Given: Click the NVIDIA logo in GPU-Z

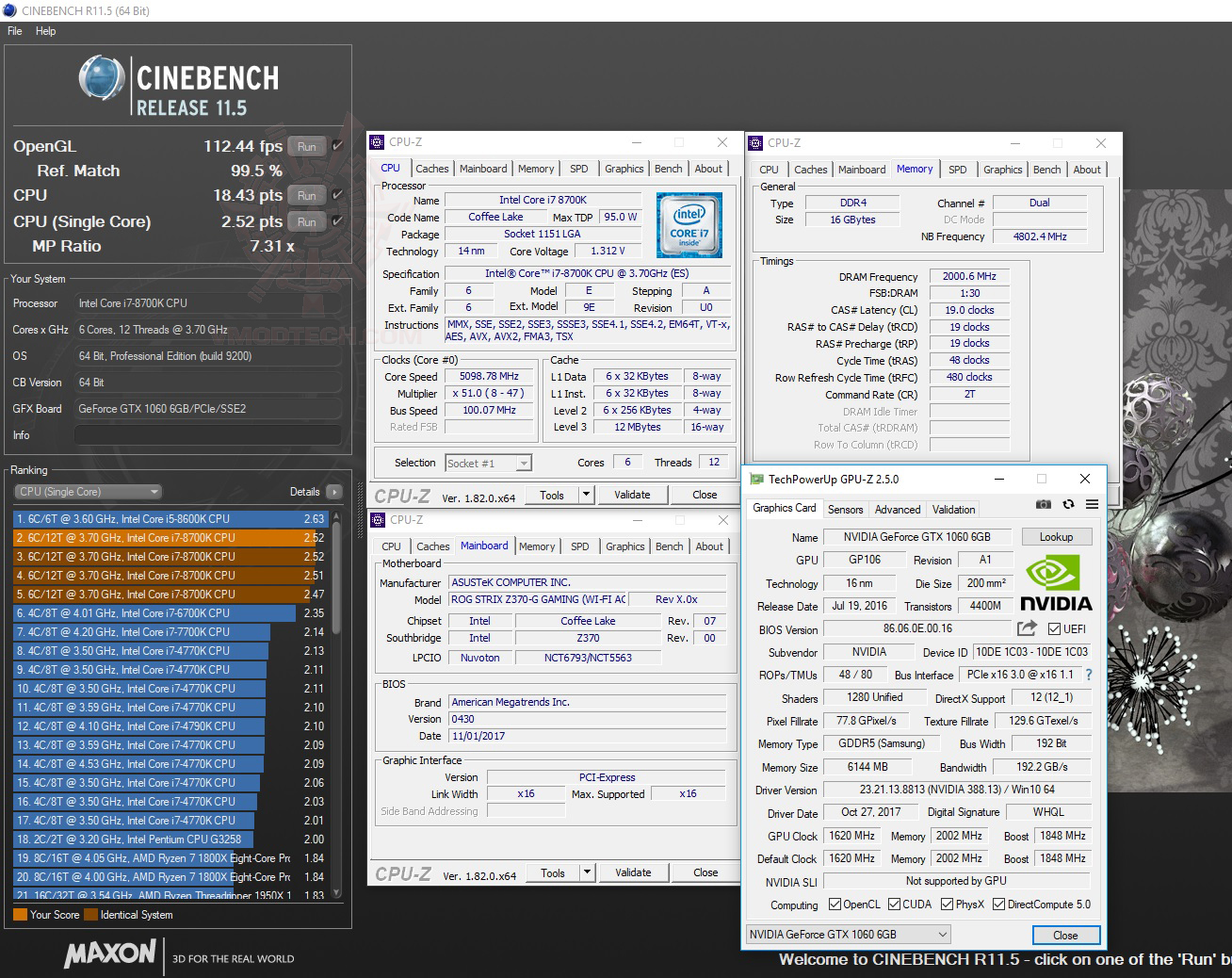Looking at the screenshot, I should point(1055,582).
